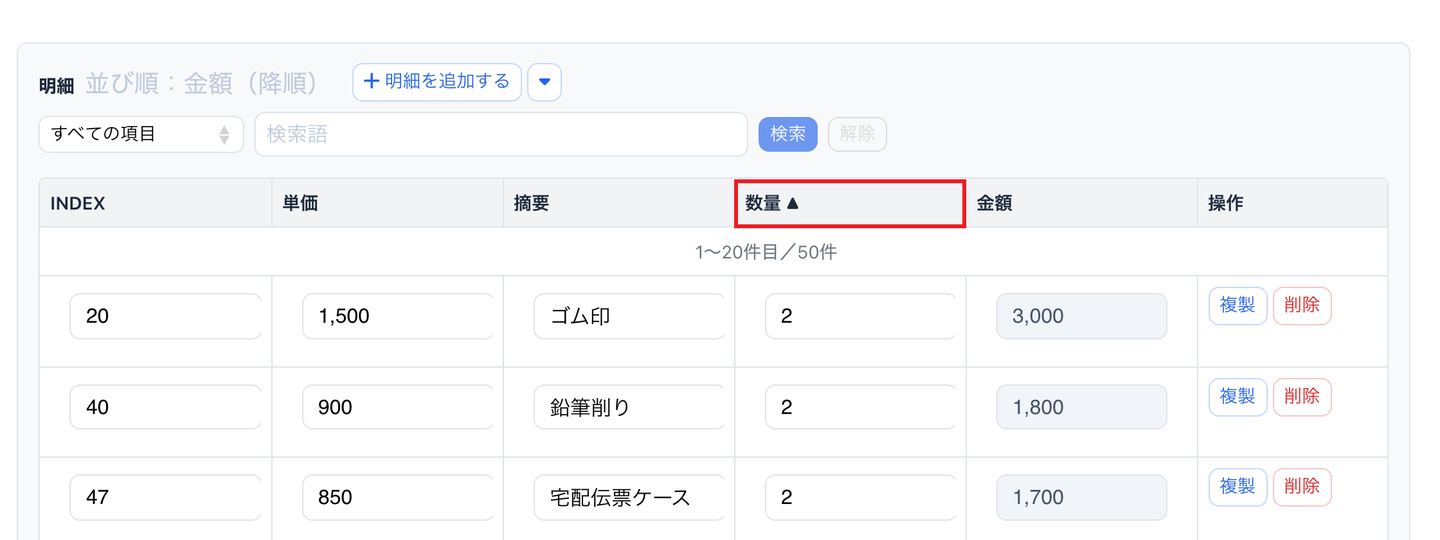Image resolution: width=1440 pixels, height=540 pixels.
Task: Open the dropdown arrow next to 明細を追加する
Action: click(544, 82)
